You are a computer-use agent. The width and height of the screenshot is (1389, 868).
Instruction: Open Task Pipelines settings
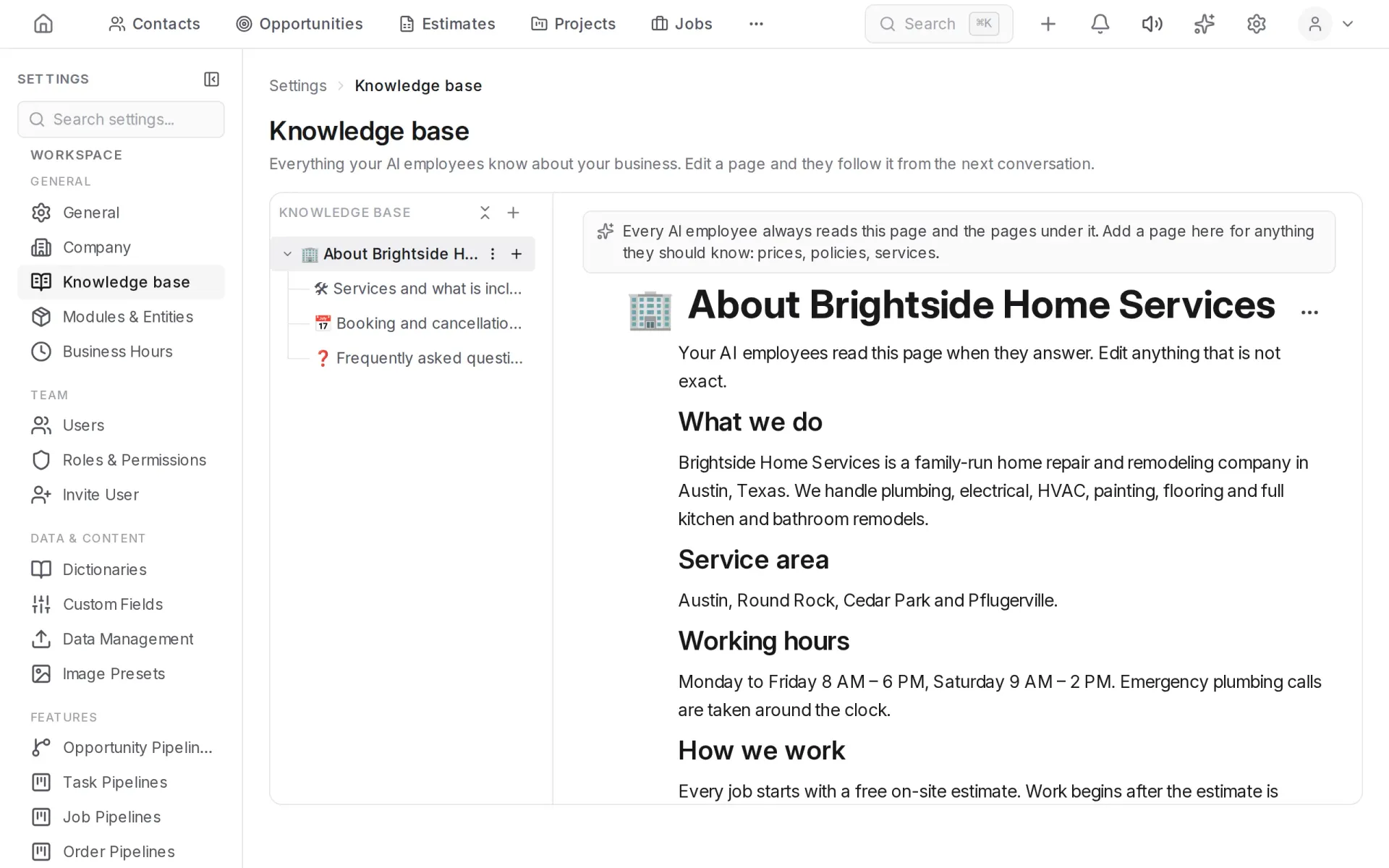tap(121, 782)
